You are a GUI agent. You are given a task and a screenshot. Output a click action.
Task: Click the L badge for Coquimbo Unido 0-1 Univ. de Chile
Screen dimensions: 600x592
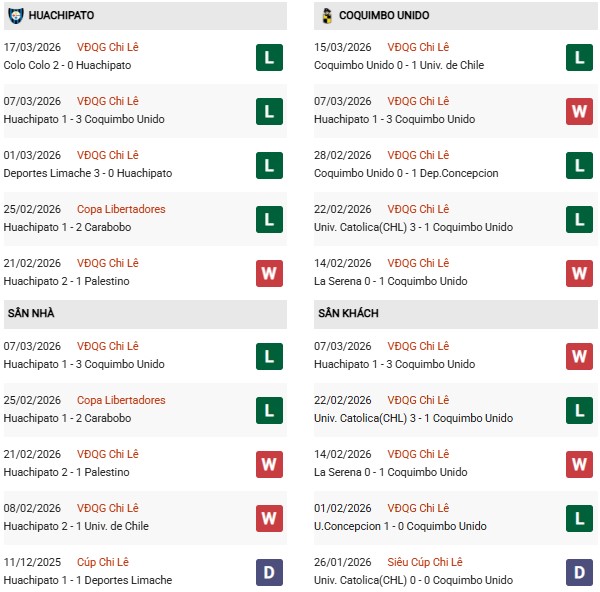click(580, 58)
